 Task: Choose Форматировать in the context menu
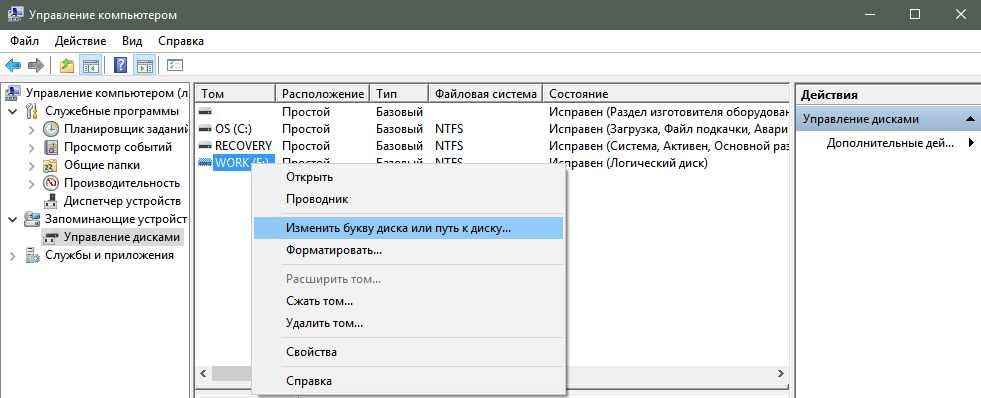click(x=409, y=250)
